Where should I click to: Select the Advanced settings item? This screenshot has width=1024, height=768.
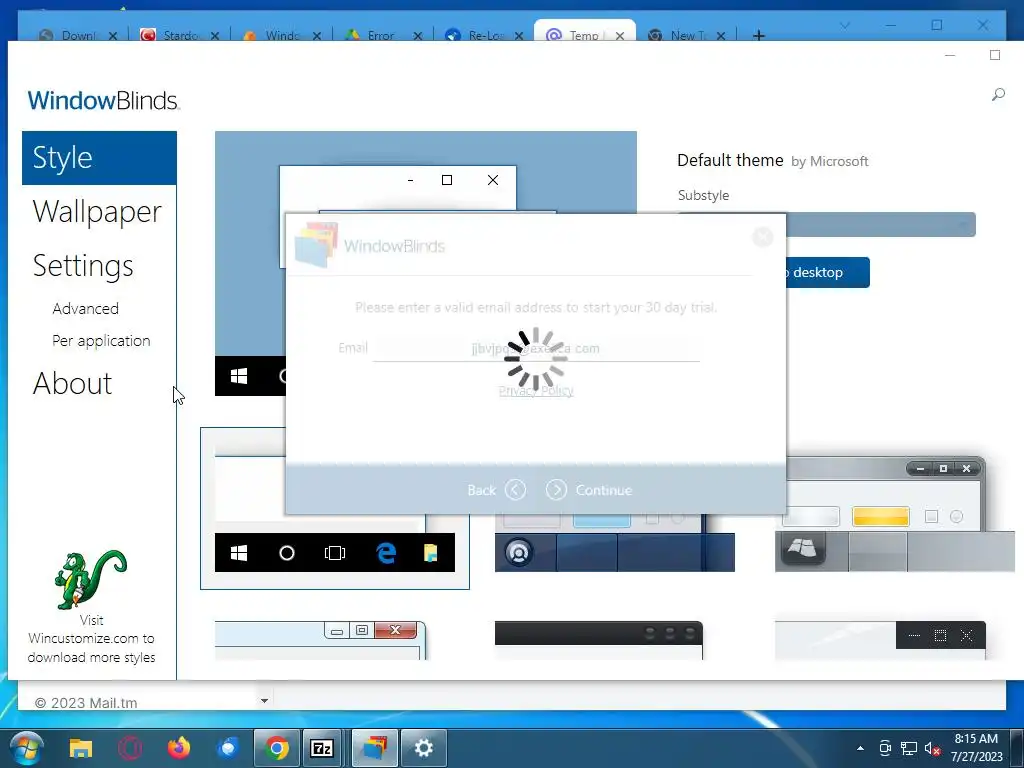point(86,308)
